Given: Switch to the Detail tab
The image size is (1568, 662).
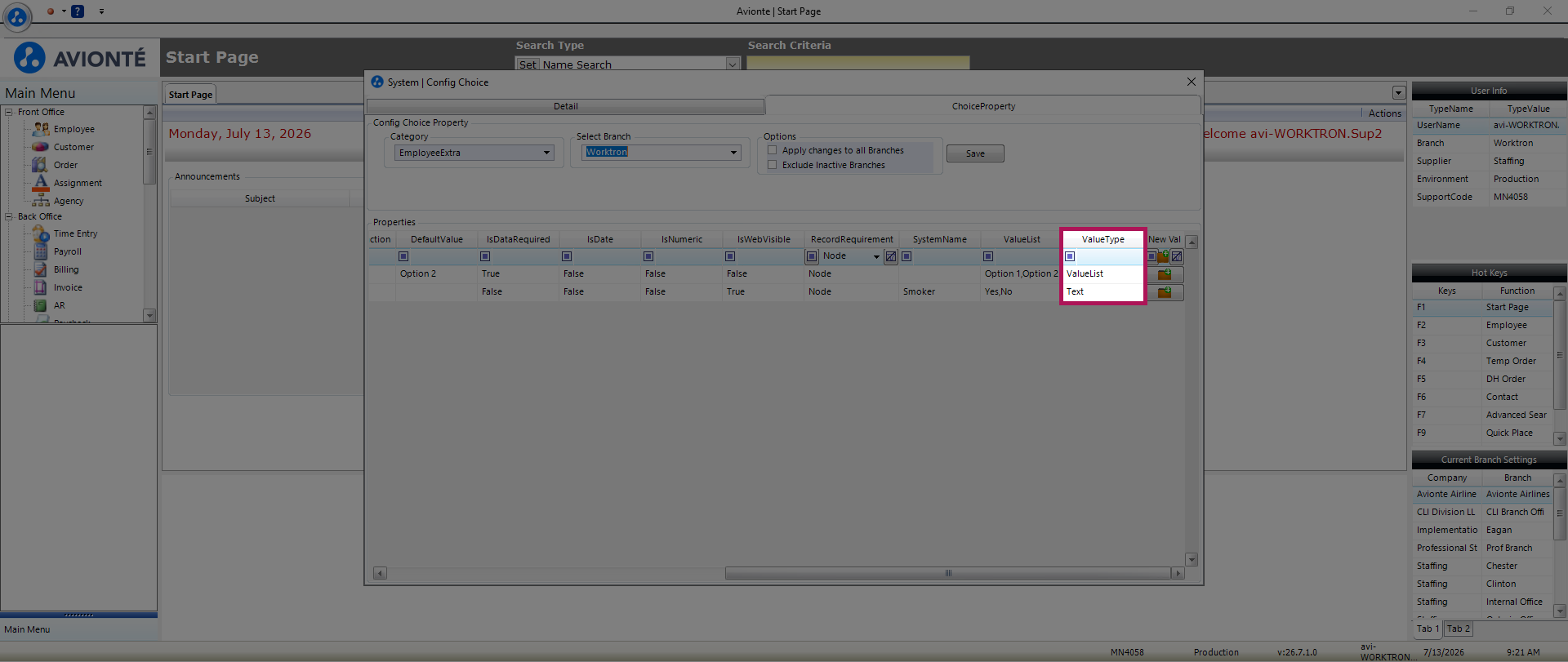Looking at the screenshot, I should pyautogui.click(x=565, y=106).
